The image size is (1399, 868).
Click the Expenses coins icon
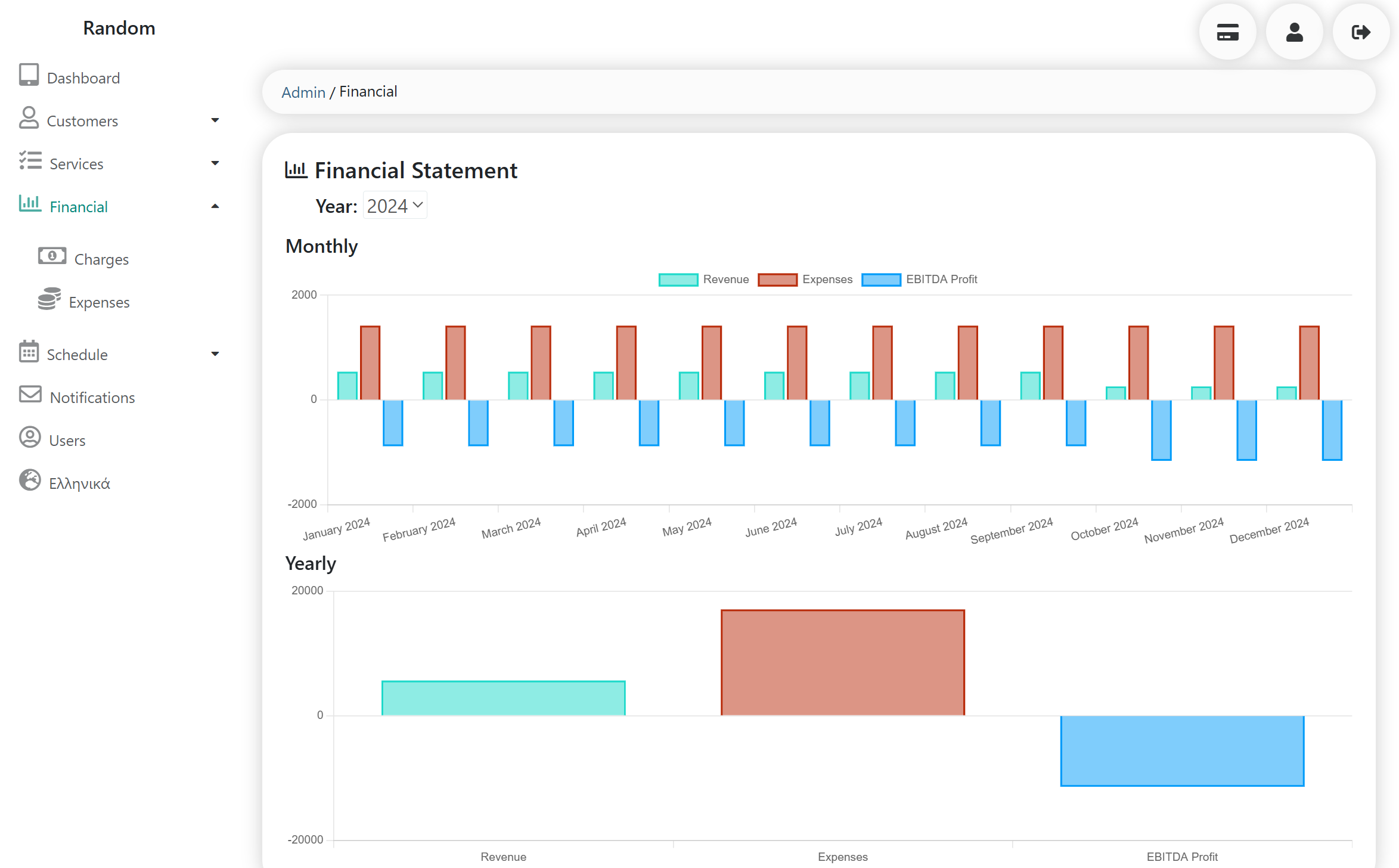pos(49,299)
